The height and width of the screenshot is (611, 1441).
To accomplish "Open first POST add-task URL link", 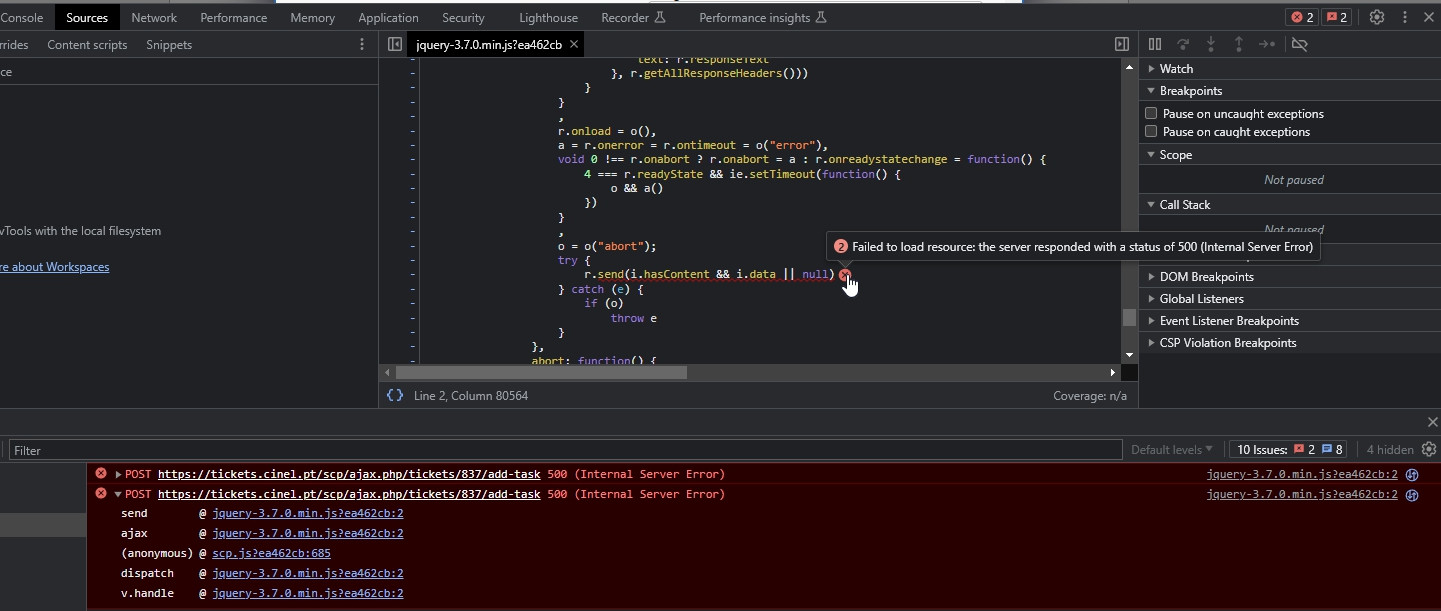I will coord(349,474).
